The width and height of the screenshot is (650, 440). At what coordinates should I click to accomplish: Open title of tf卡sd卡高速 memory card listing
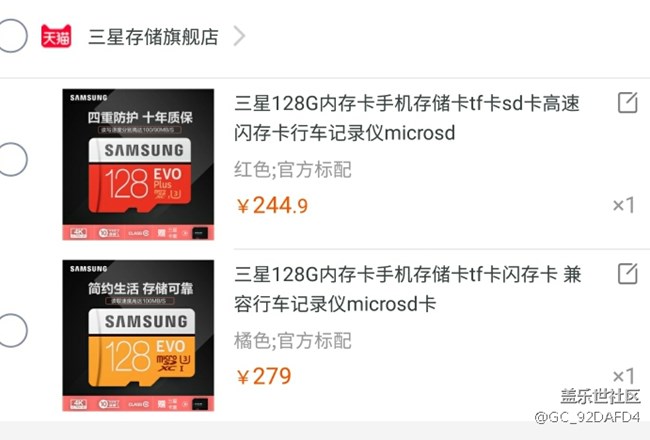(x=407, y=118)
